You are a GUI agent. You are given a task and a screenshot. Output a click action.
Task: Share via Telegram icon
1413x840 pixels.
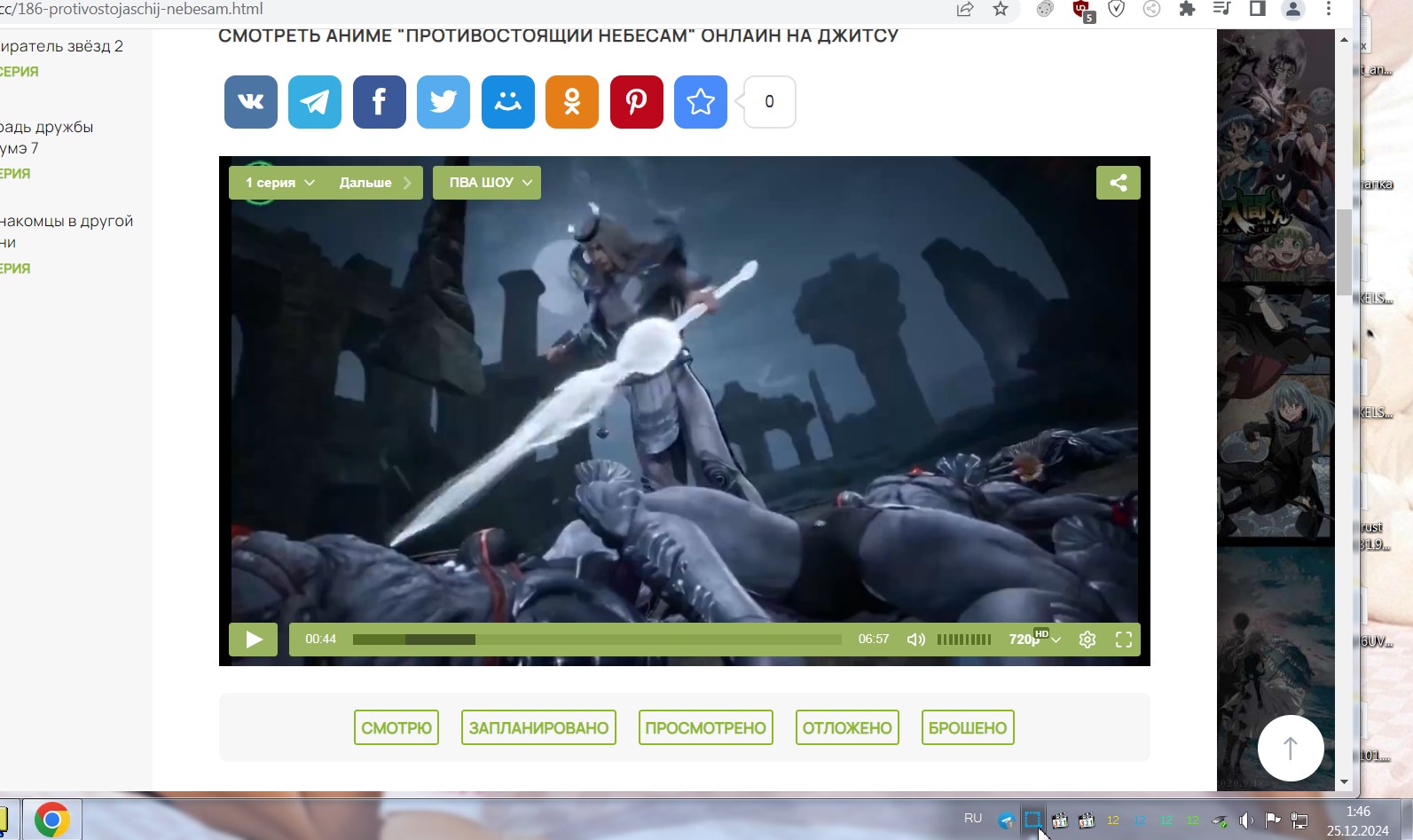(315, 102)
